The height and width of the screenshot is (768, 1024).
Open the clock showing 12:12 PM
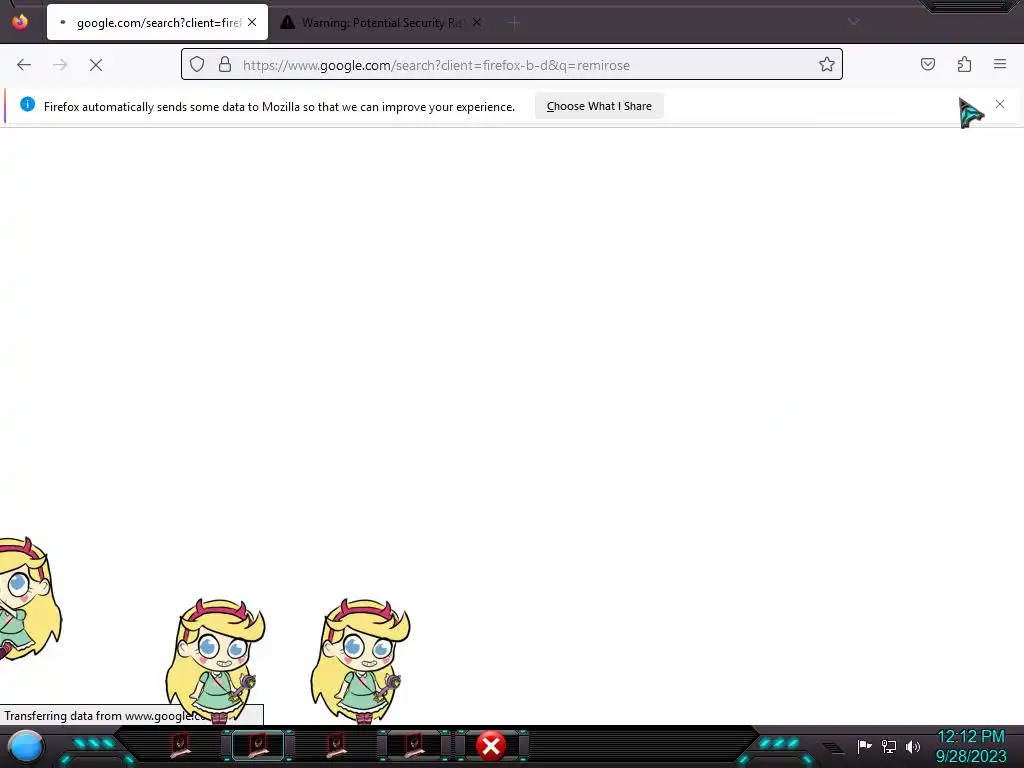(971, 746)
